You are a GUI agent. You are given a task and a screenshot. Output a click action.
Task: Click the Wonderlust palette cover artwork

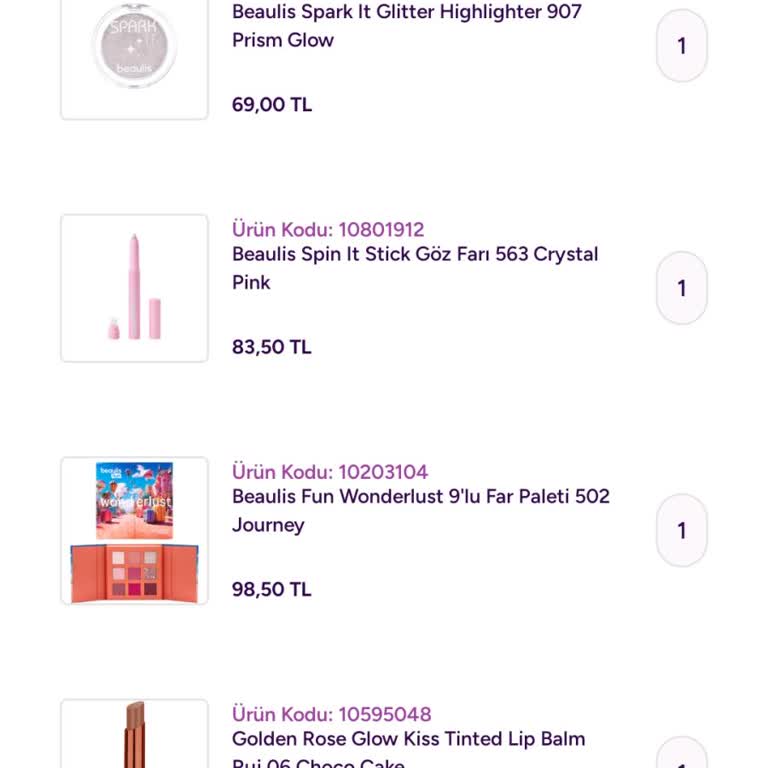pyautogui.click(x=134, y=500)
